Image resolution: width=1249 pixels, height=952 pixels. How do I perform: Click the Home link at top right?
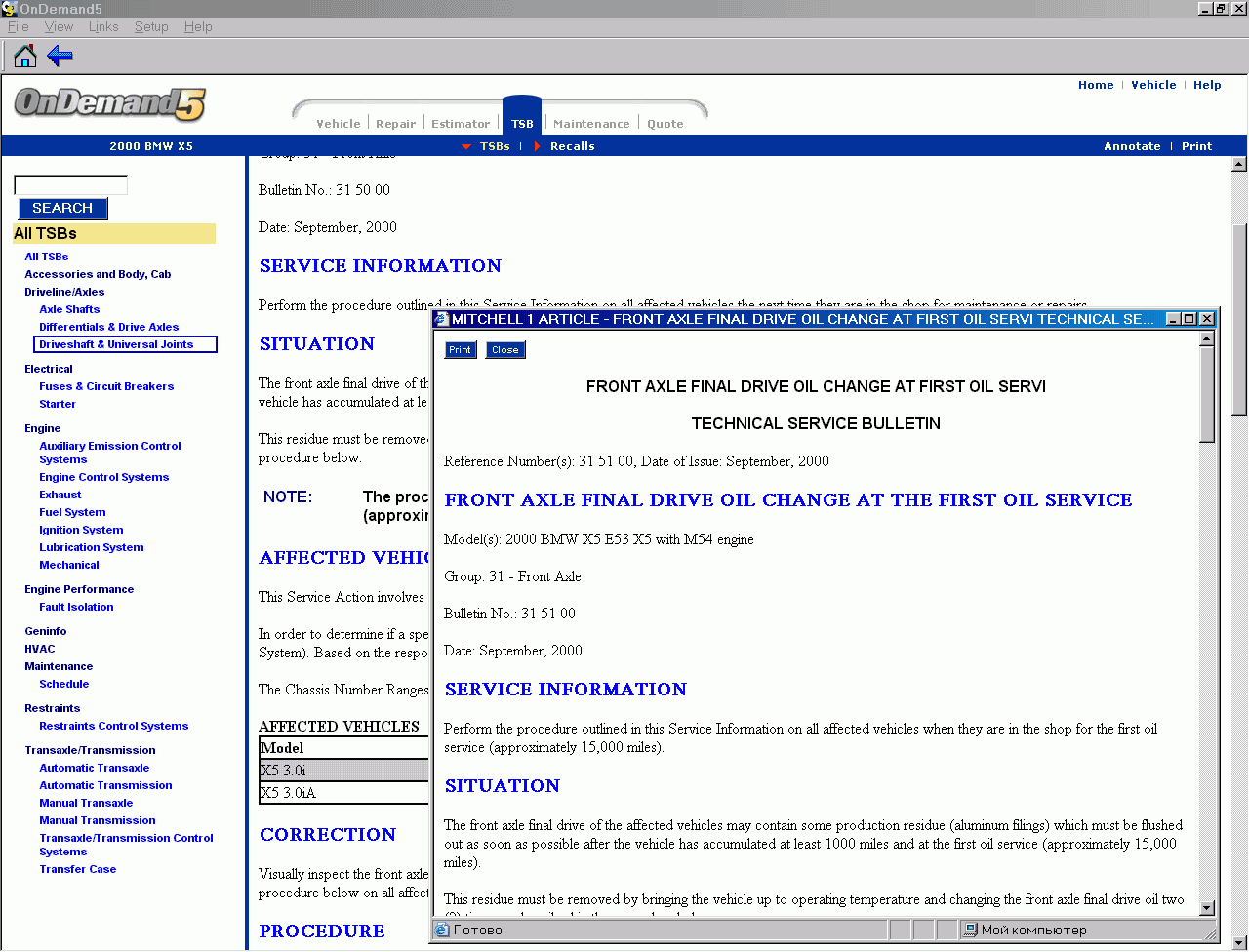click(x=1096, y=85)
